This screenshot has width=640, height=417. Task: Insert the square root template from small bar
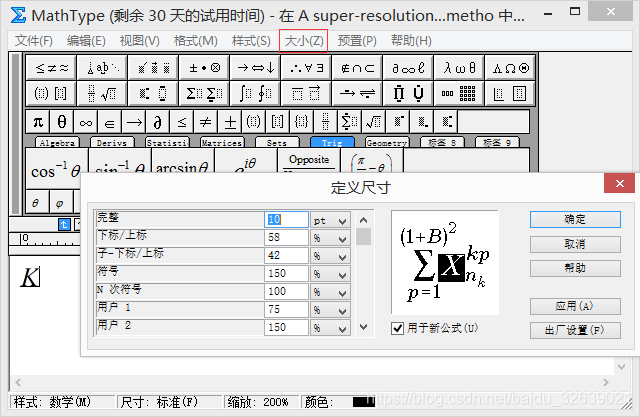[374, 122]
